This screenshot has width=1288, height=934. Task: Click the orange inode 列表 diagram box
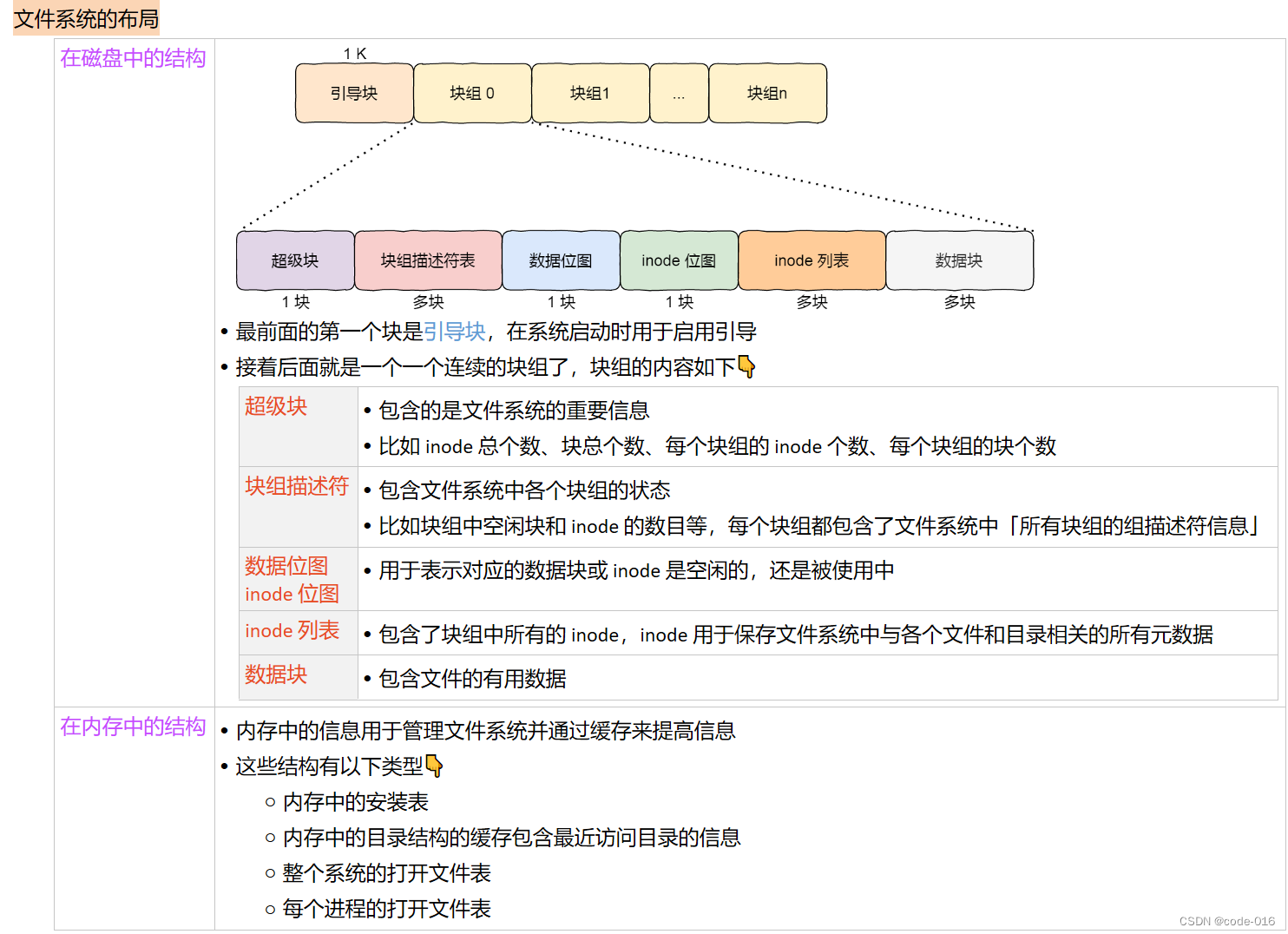[812, 260]
